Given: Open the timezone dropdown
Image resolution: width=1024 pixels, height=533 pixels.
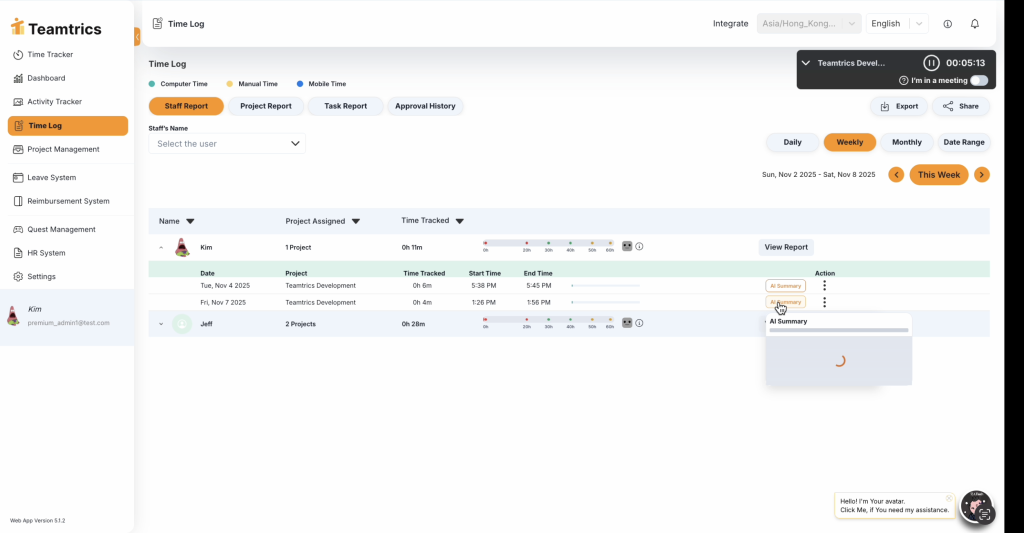Looking at the screenshot, I should tap(808, 24).
